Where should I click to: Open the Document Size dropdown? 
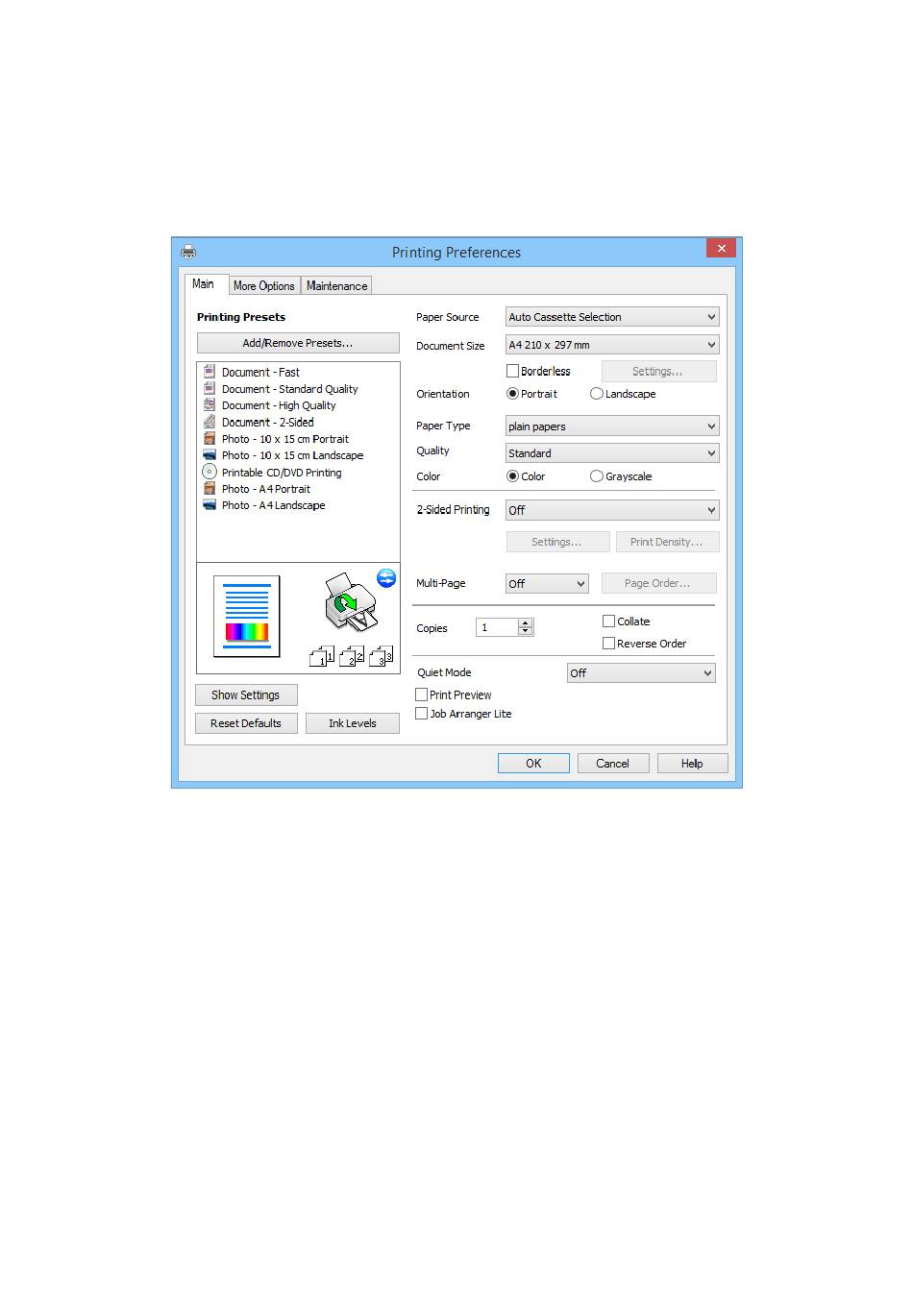tap(612, 345)
